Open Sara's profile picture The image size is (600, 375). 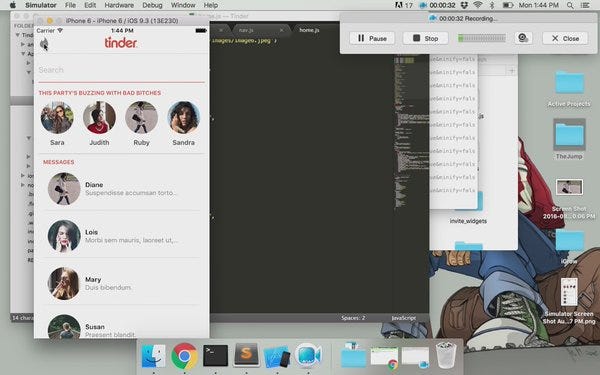click(x=57, y=117)
